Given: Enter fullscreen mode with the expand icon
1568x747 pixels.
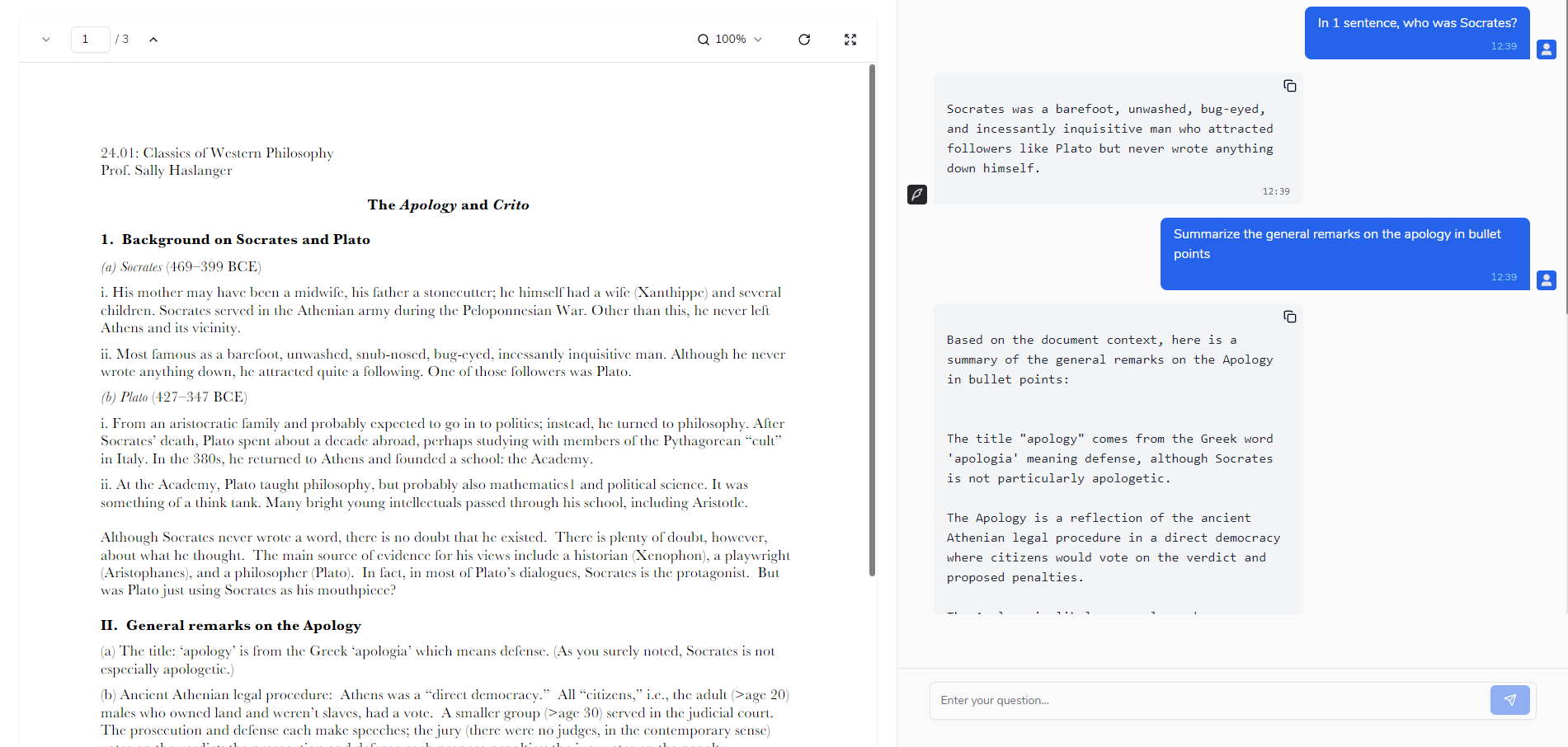Looking at the screenshot, I should click(x=850, y=40).
